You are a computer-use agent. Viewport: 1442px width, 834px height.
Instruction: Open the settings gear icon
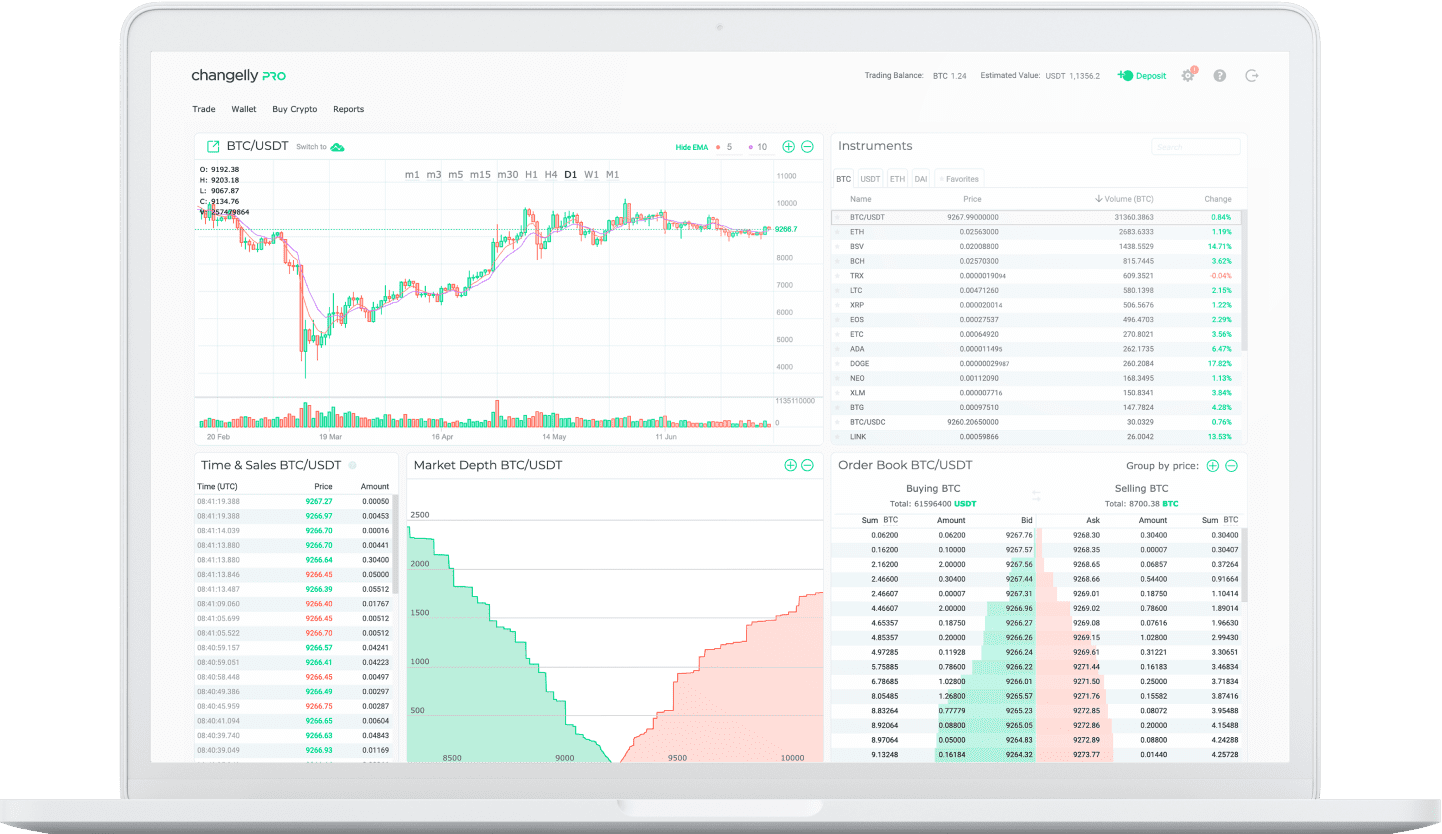[1187, 75]
